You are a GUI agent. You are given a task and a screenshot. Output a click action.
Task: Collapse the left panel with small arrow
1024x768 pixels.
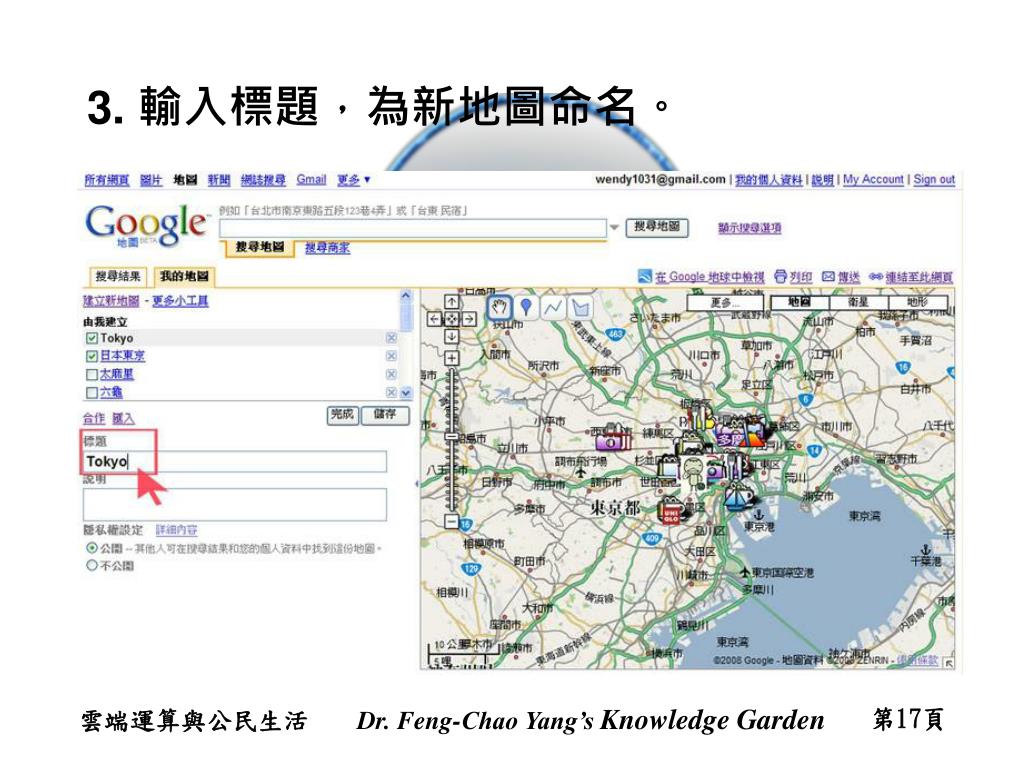pos(417,484)
